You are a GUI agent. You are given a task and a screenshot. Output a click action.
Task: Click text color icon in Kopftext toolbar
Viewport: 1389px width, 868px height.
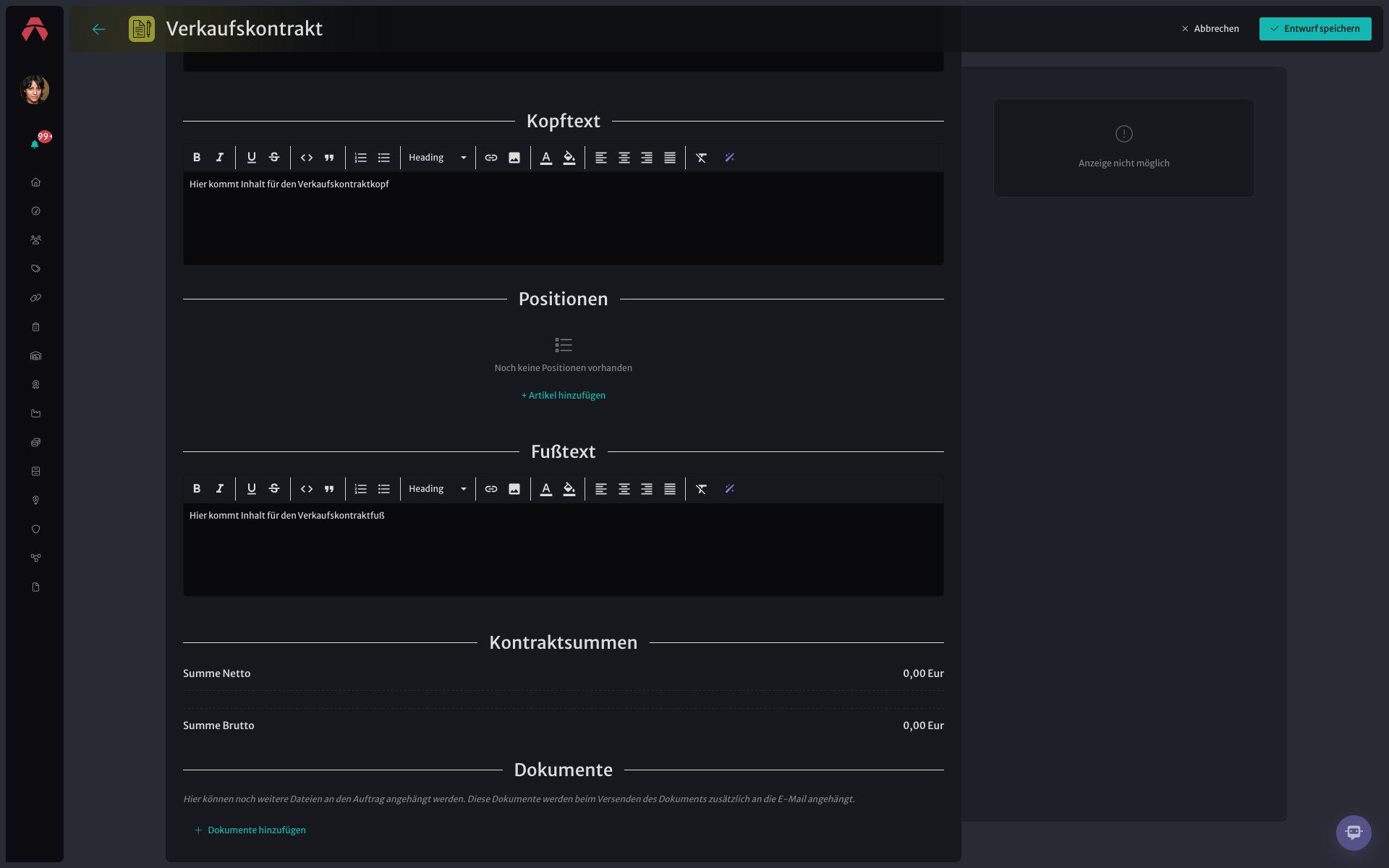[x=546, y=158]
